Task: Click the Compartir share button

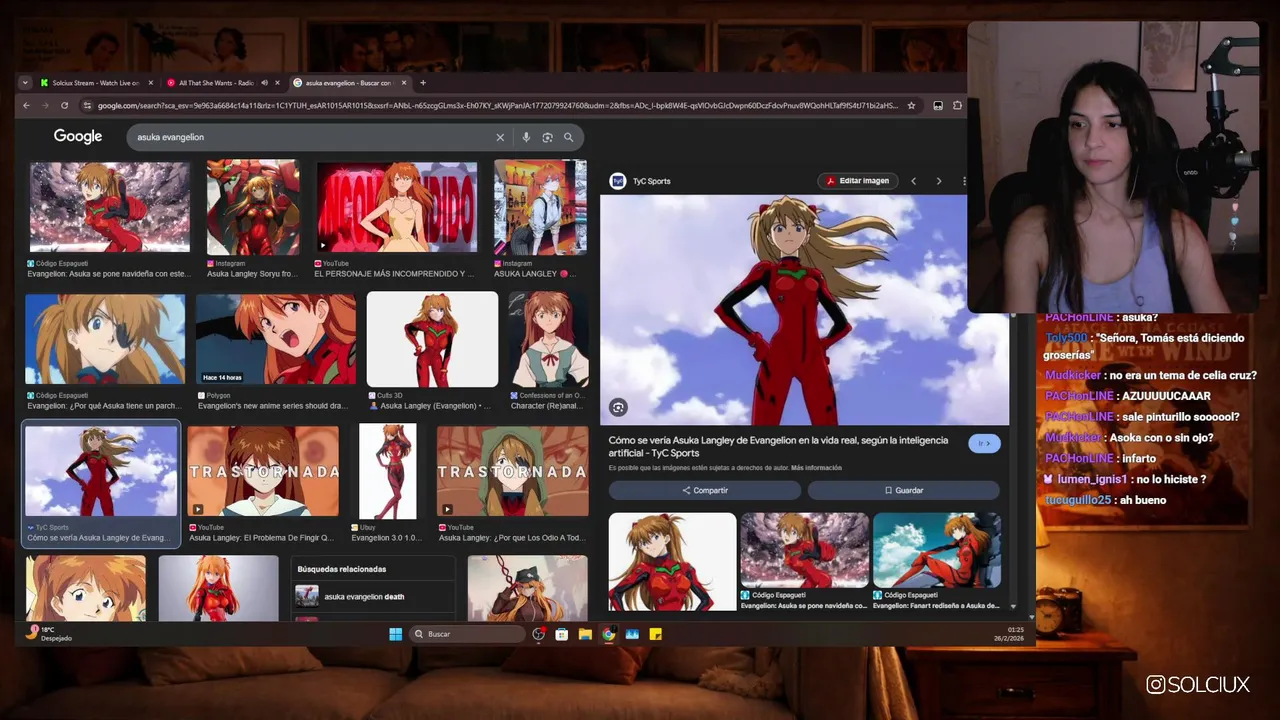Action: pyautogui.click(x=705, y=490)
